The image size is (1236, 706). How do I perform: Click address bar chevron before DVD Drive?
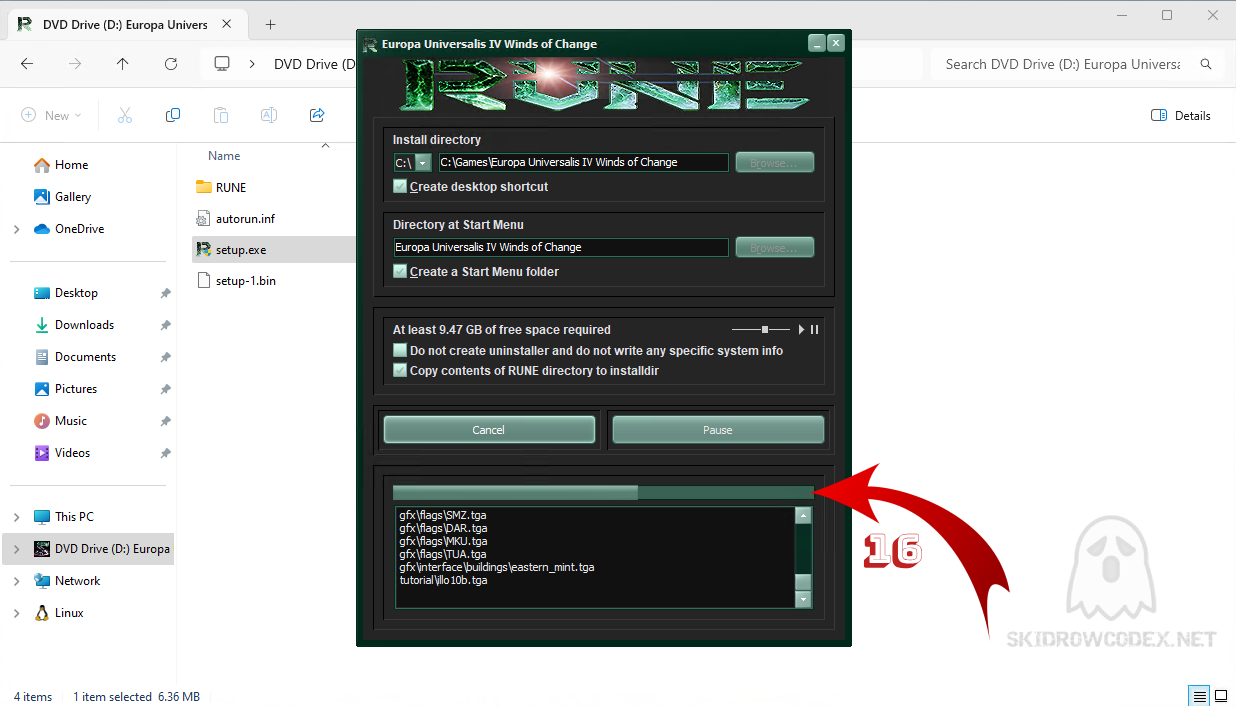[x=254, y=64]
